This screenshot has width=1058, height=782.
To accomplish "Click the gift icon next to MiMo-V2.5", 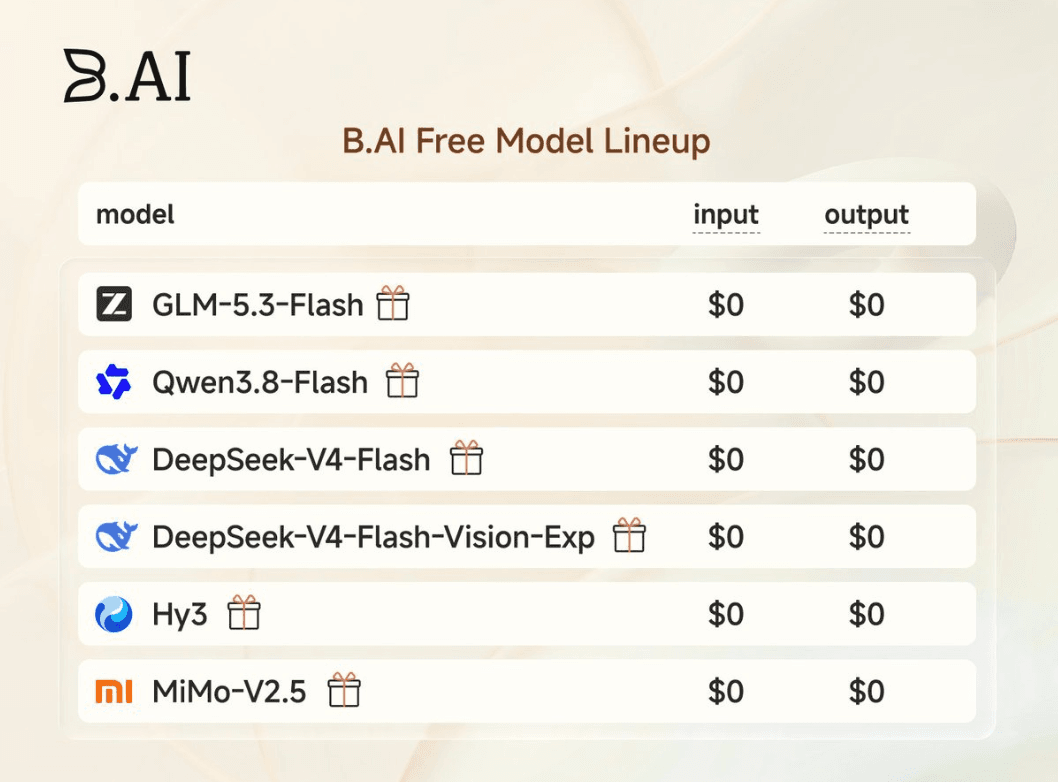I will pos(344,690).
